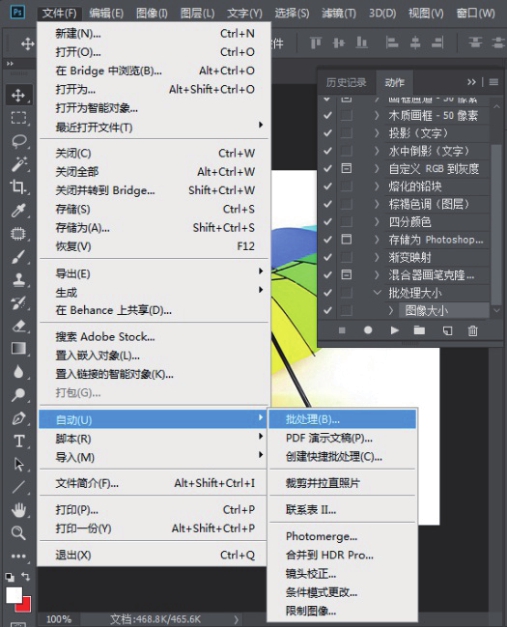Switch to the 历史记录 tab

pos(346,82)
